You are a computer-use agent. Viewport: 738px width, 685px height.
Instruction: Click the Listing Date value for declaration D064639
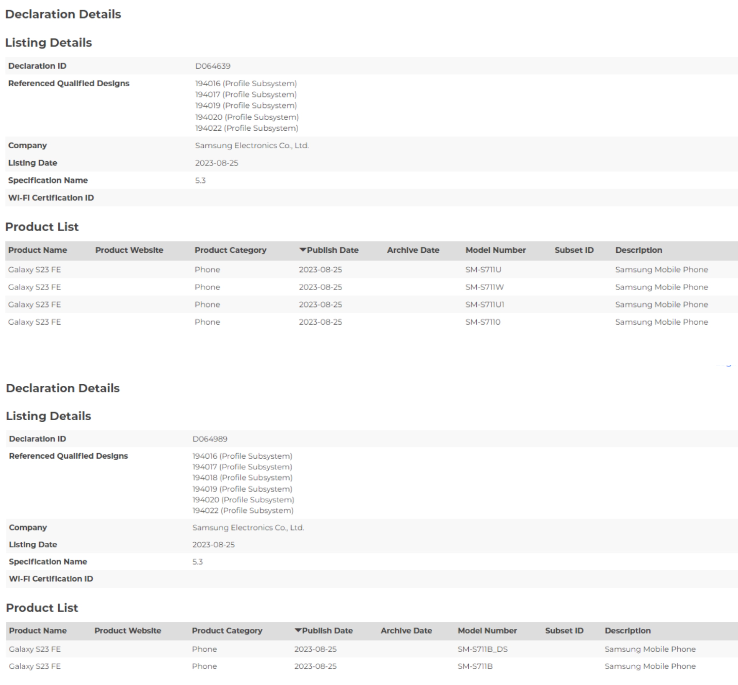[x=217, y=163]
